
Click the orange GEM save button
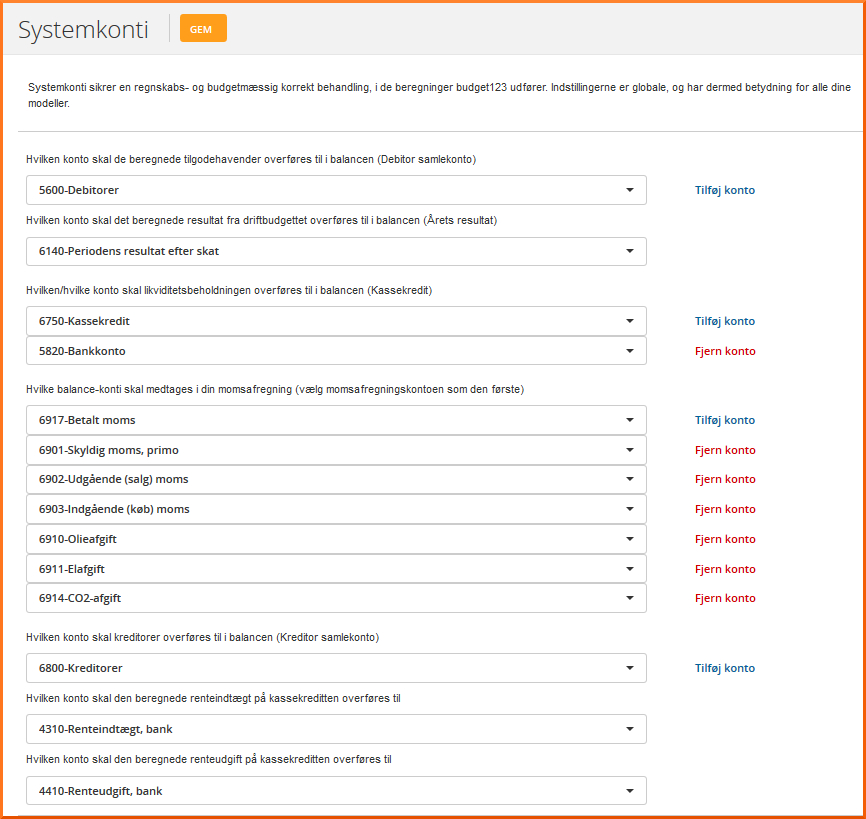tap(203, 29)
